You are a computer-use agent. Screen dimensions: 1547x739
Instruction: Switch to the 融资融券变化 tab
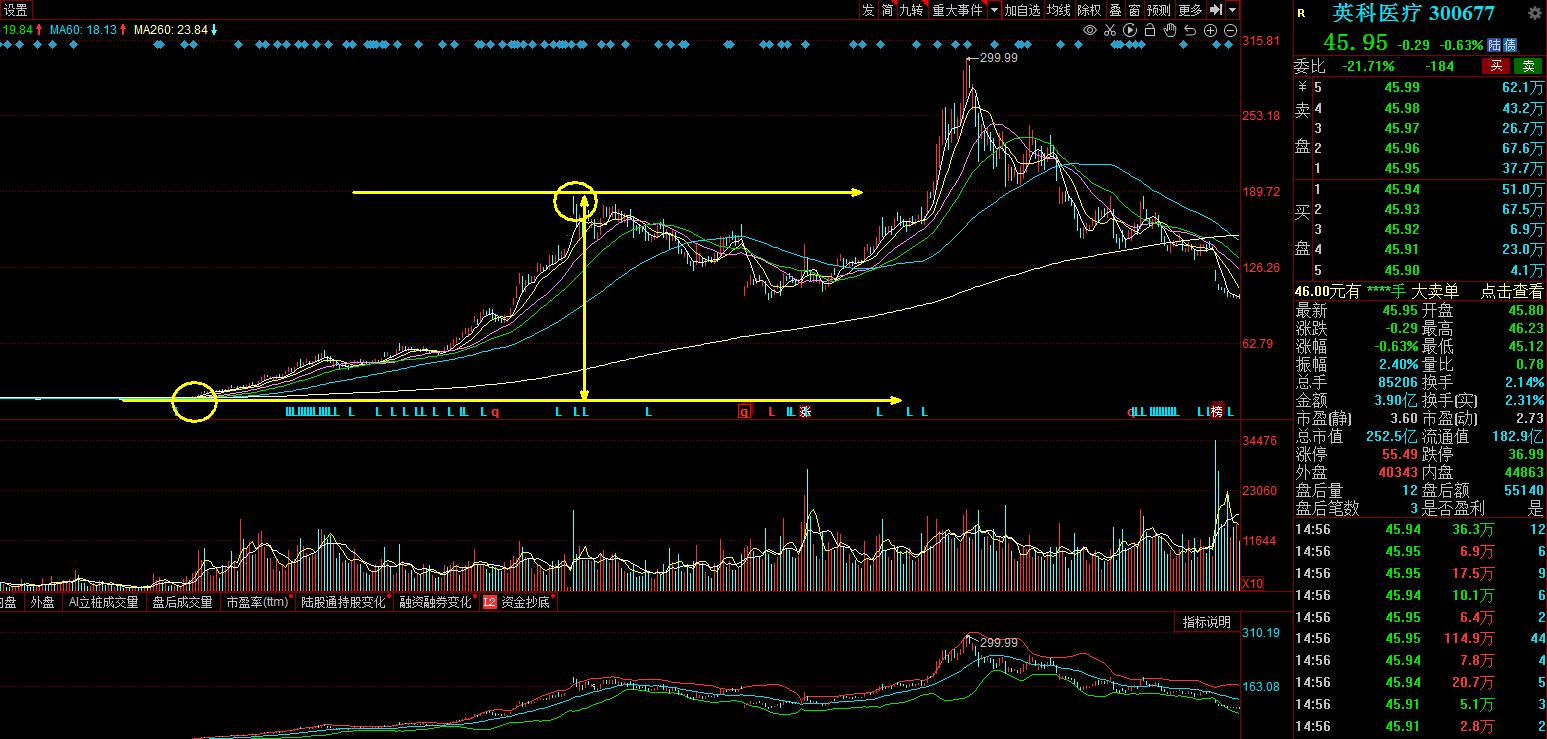click(435, 602)
